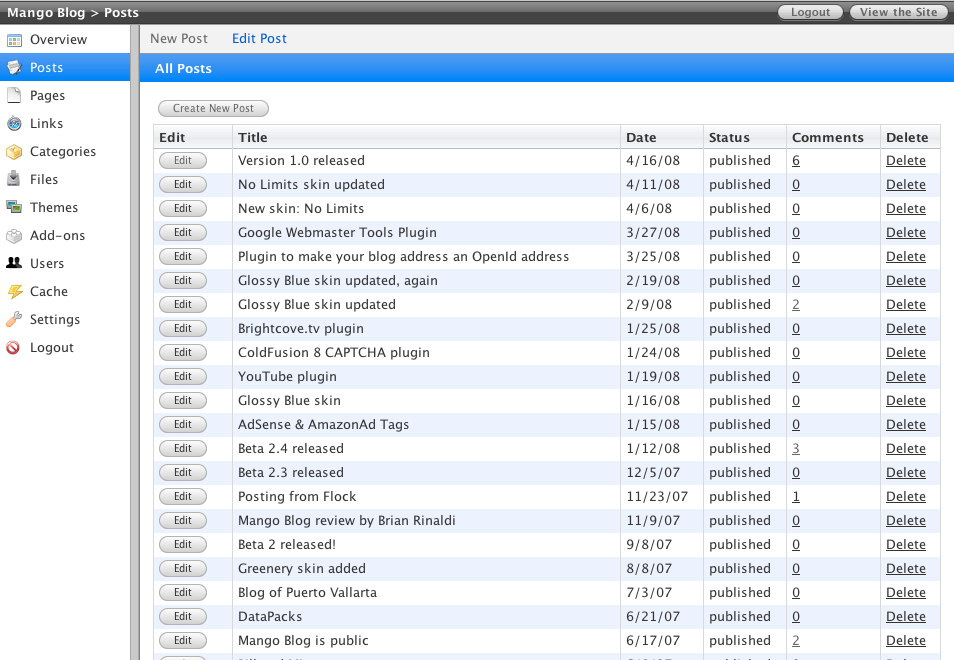Delete the Blog of Puerto Vallarta post
The image size is (954, 660).
click(906, 592)
